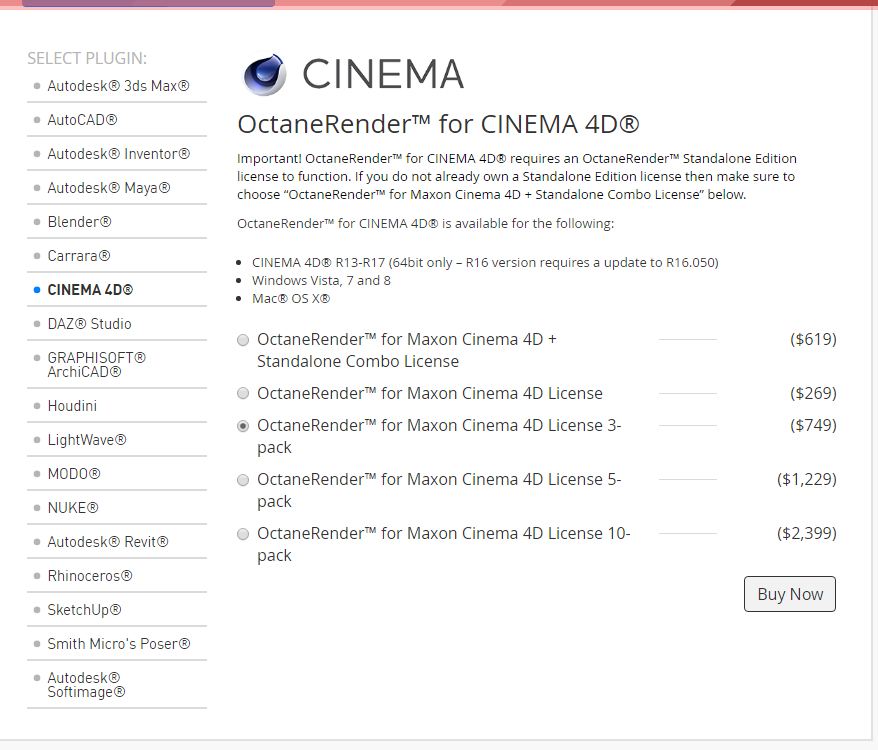Image resolution: width=878 pixels, height=750 pixels.
Task: Click the 'SELECT PLUGIN:' heading
Action: 87,58
